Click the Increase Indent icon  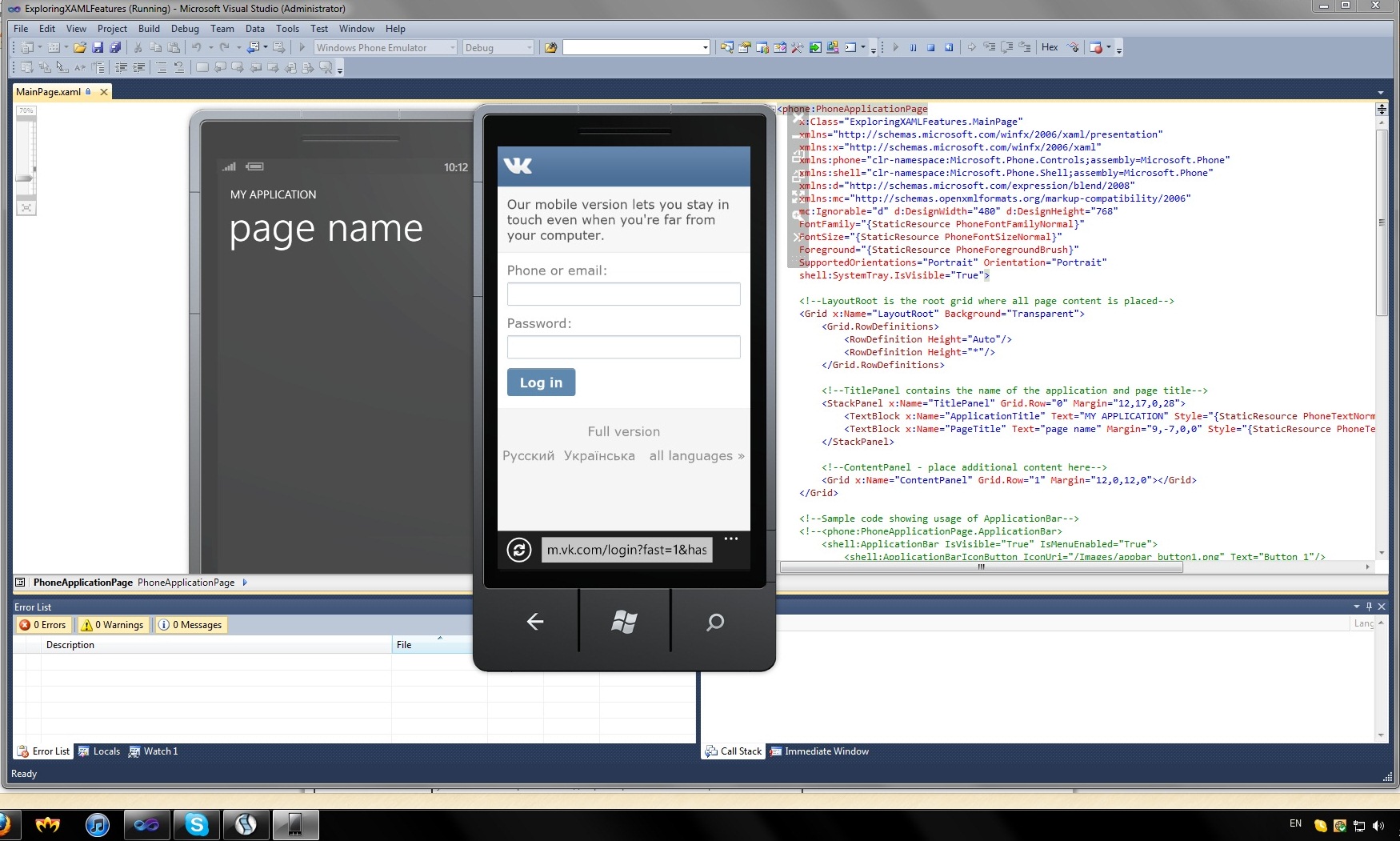coord(138,68)
